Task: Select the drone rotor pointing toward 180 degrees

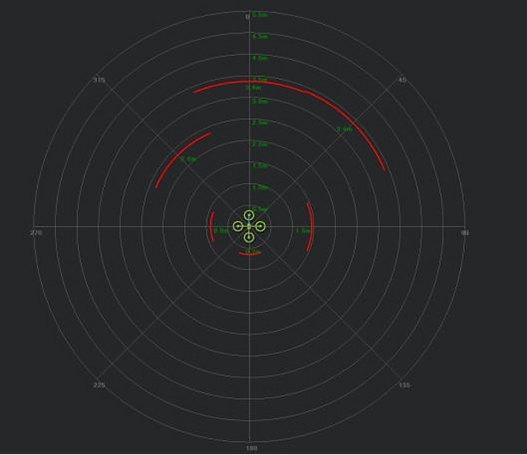Action: coord(249,238)
